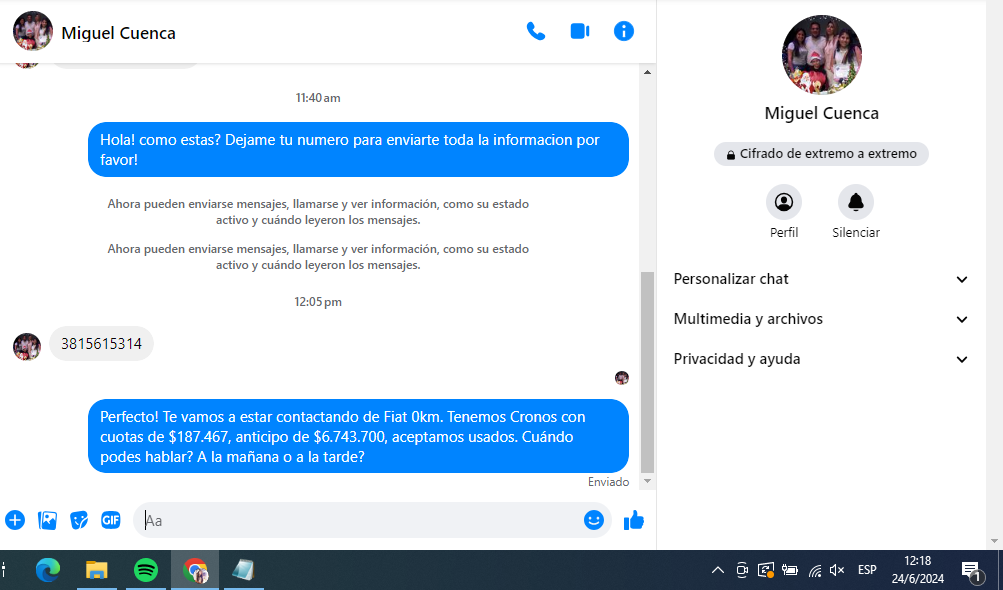Start a video call from chat header

click(580, 31)
